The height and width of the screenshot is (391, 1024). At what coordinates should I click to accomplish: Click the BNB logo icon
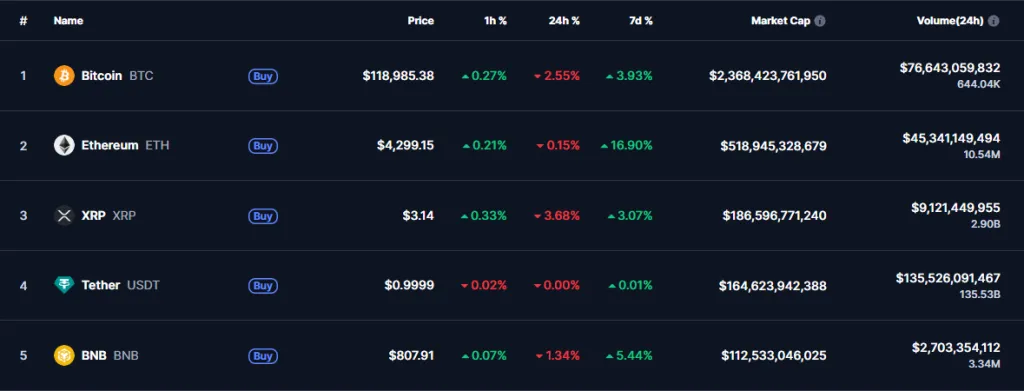click(64, 356)
